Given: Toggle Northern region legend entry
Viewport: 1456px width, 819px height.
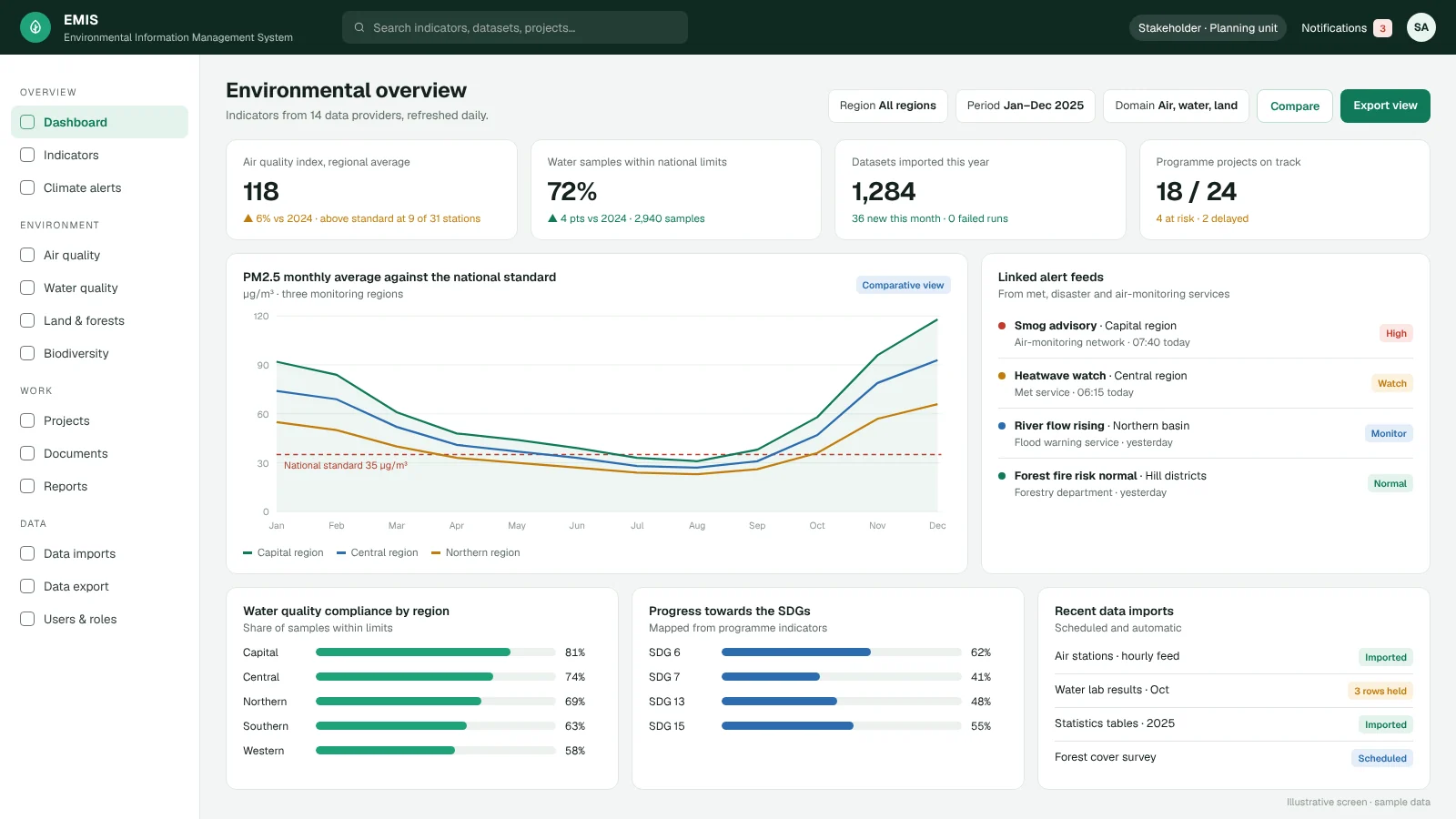Looking at the screenshot, I should pos(476,552).
